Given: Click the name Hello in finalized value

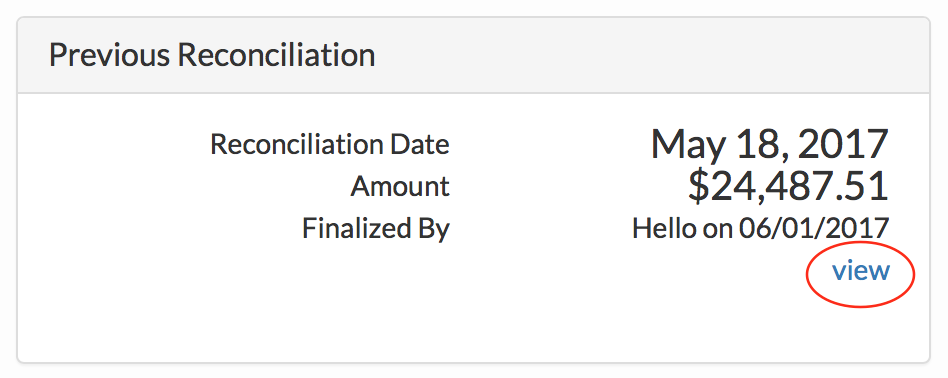Looking at the screenshot, I should [664, 229].
